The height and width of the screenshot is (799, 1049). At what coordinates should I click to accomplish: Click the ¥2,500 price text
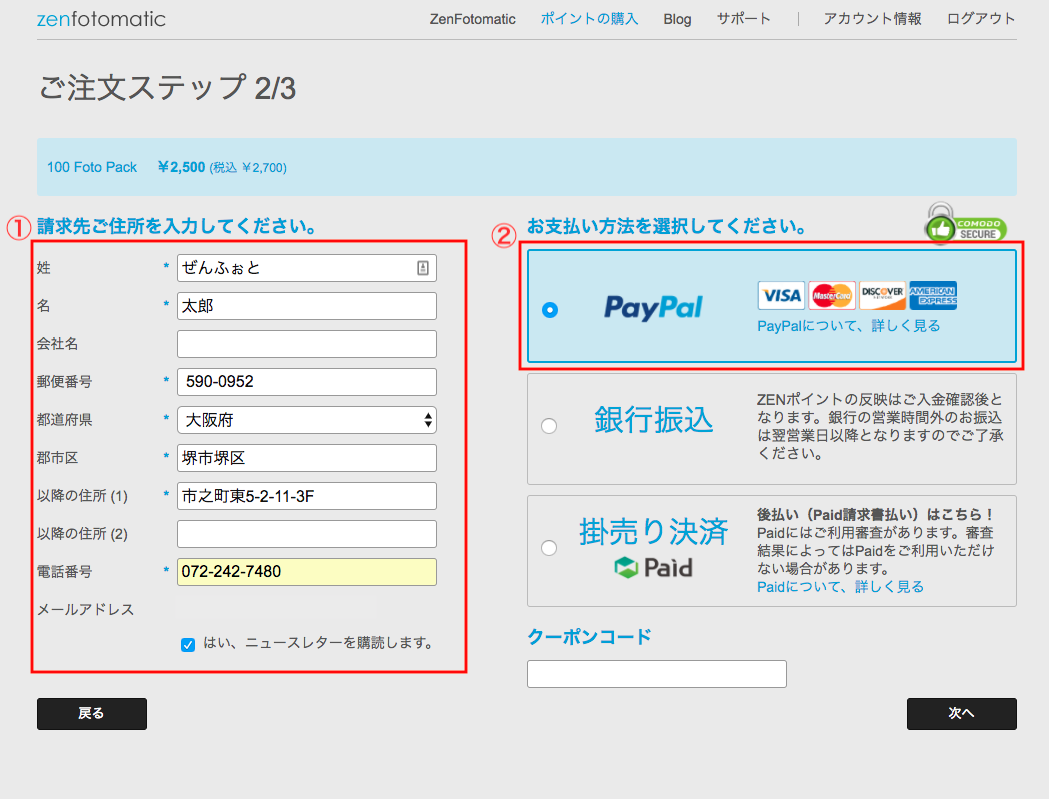[181, 167]
